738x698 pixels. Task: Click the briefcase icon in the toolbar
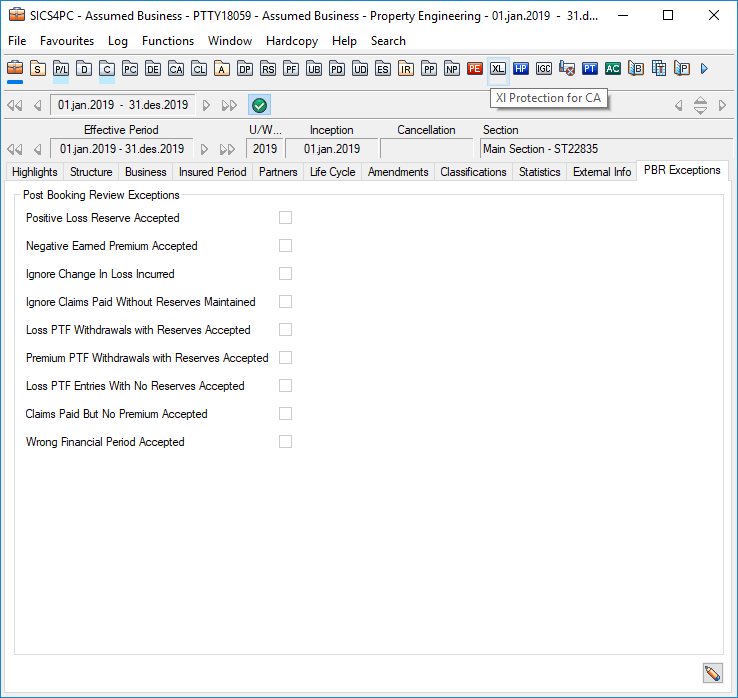point(15,68)
